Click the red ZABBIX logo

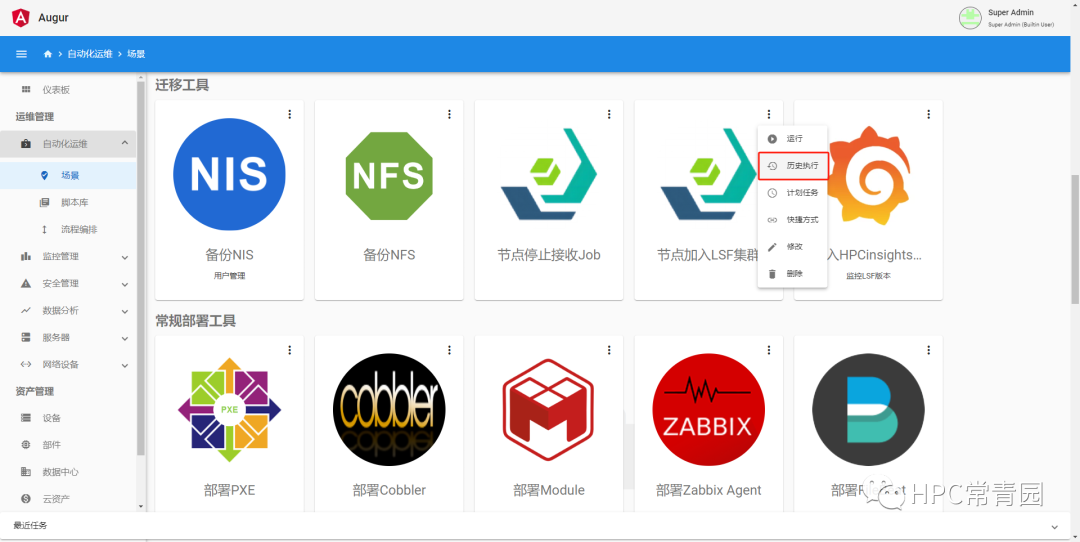tap(709, 410)
